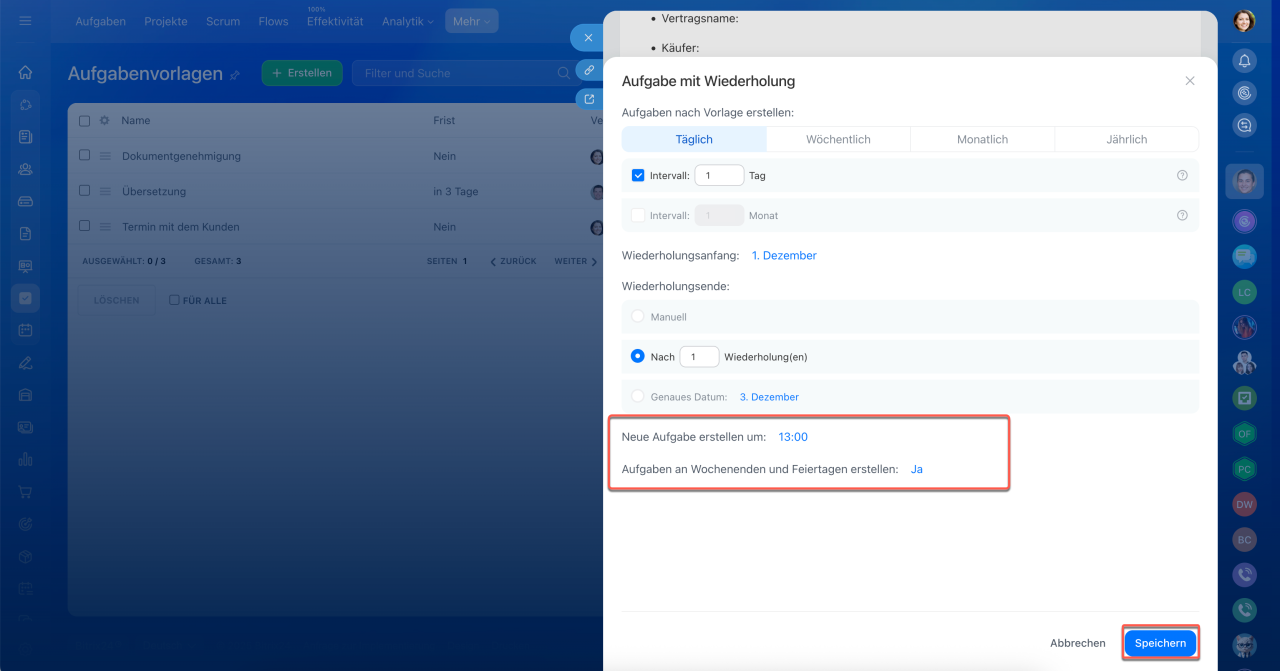Click the notifications bell icon

coord(1244,61)
